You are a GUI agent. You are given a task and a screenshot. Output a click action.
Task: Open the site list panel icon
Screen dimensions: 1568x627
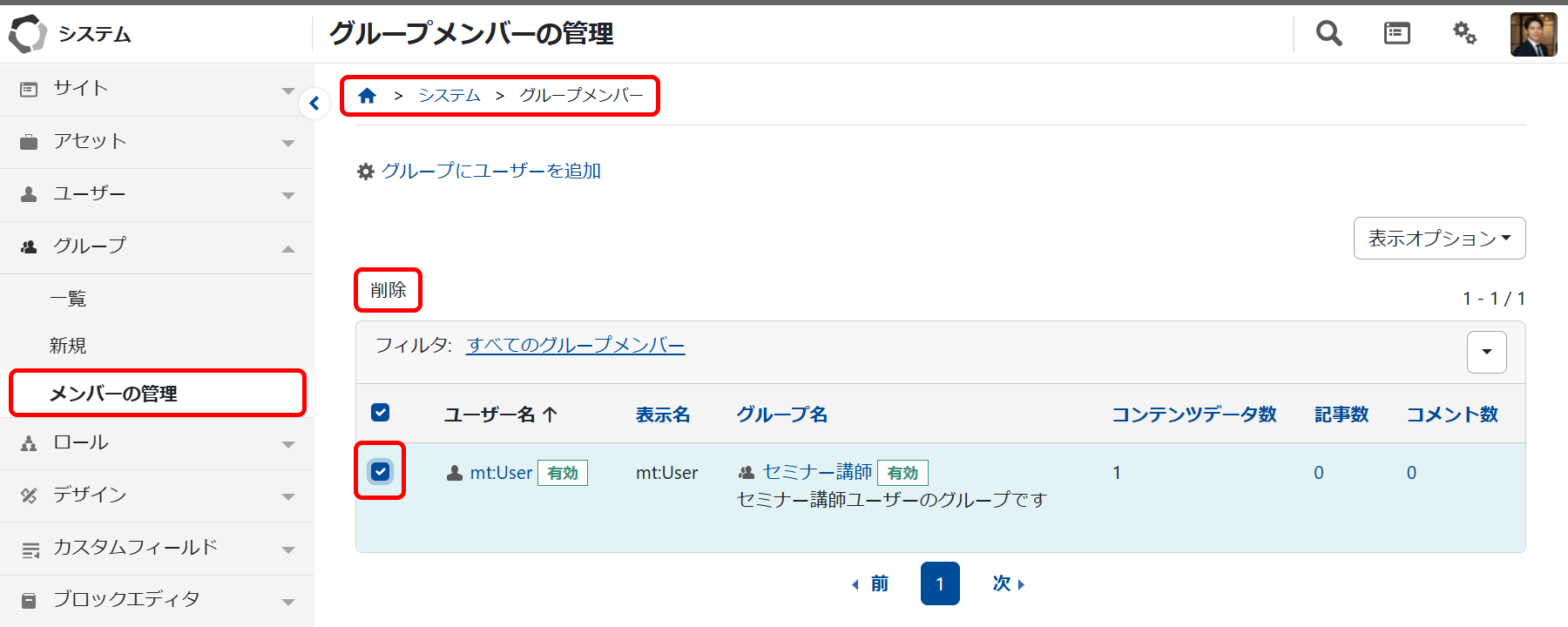click(x=1396, y=34)
